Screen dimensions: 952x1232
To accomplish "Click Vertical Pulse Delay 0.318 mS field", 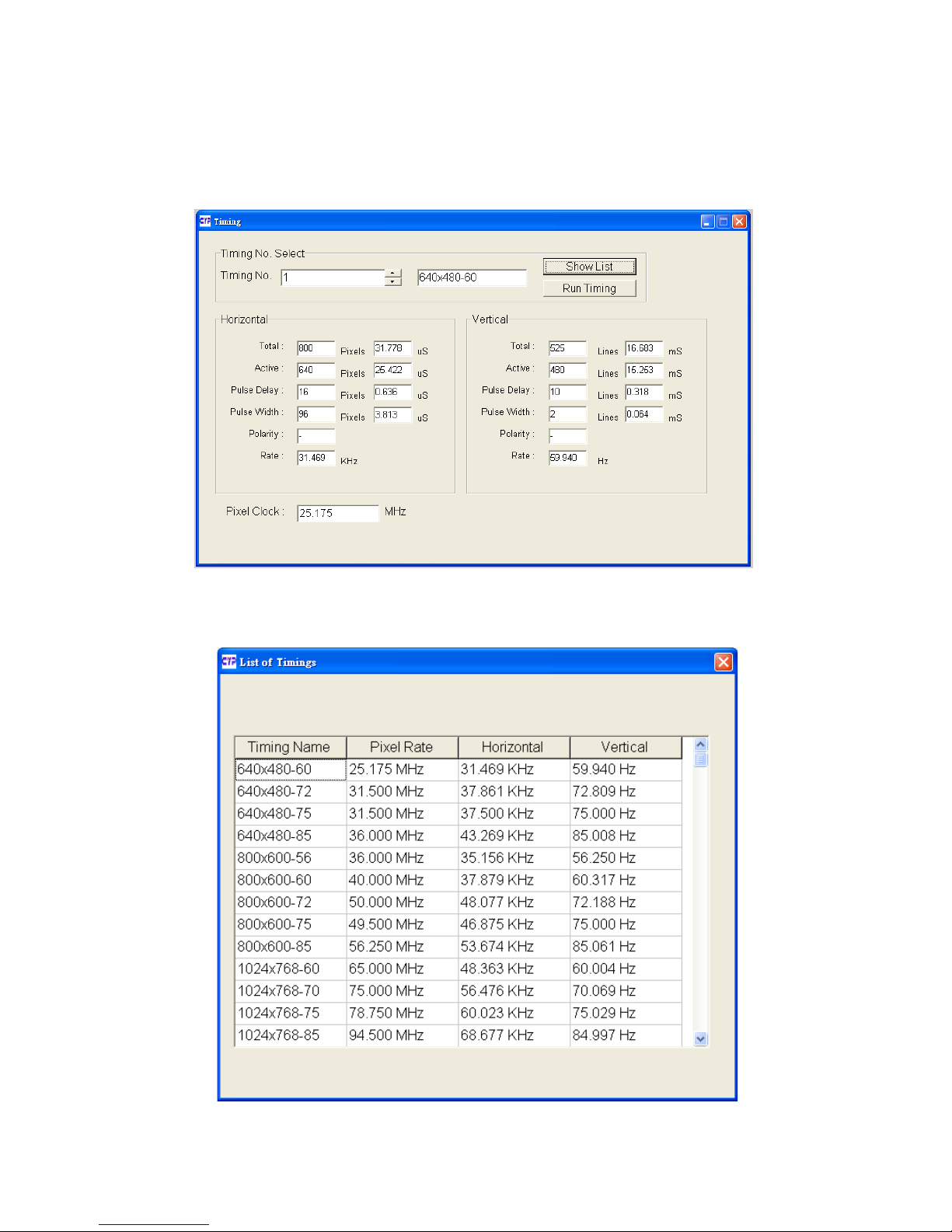I will point(644,392).
